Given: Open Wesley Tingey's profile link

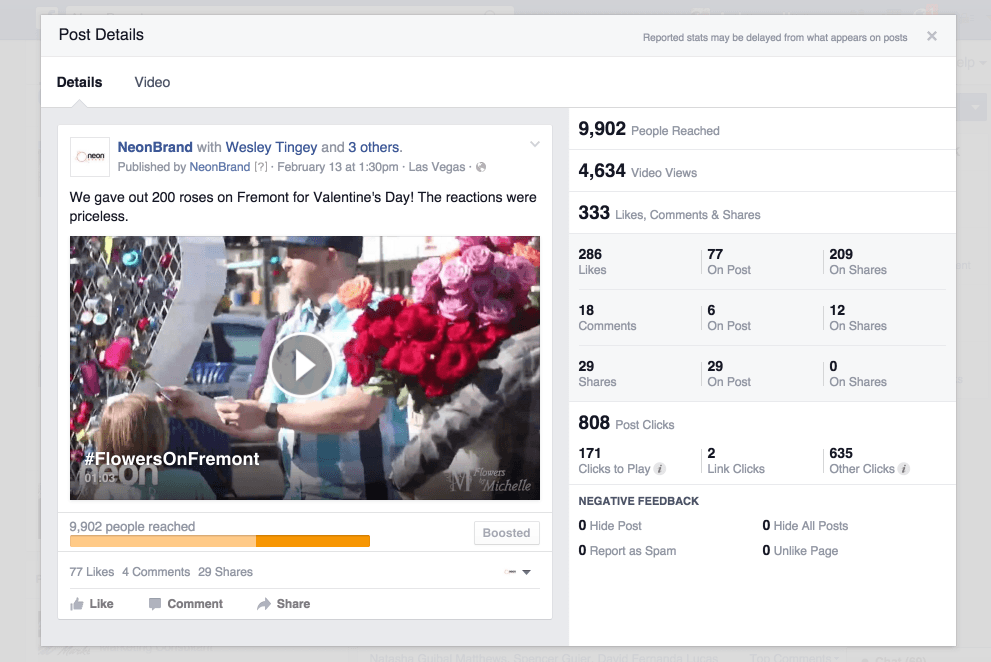Looking at the screenshot, I should (x=271, y=147).
